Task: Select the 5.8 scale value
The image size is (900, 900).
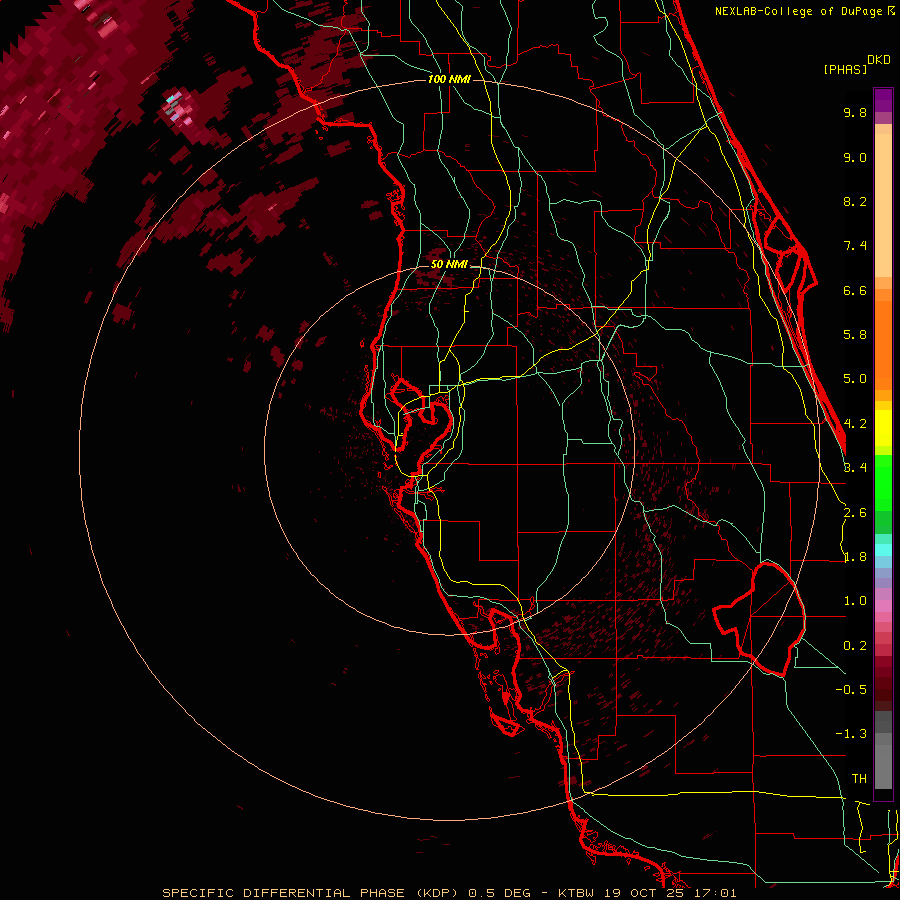Action: 855,335
